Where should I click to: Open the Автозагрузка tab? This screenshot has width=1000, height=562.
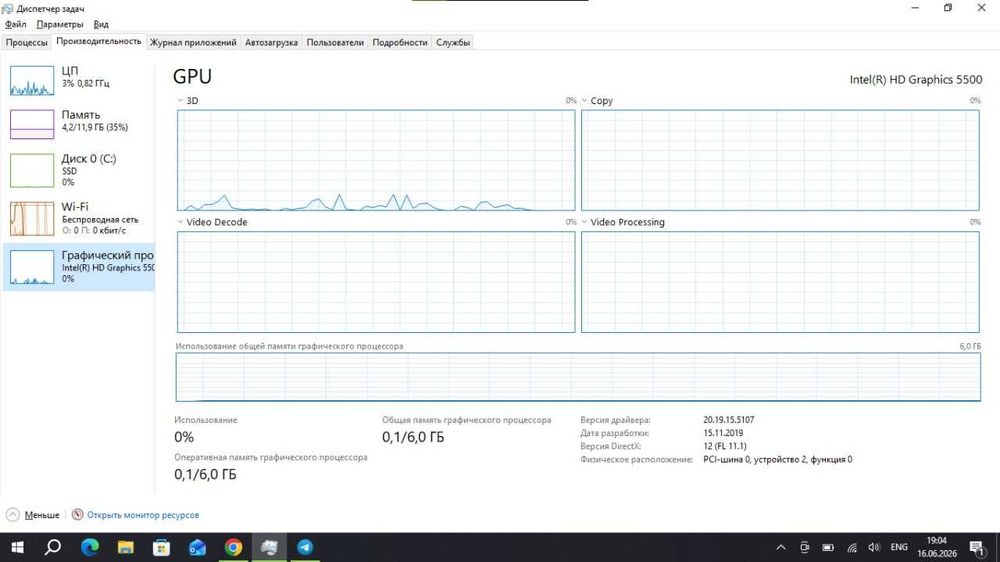point(271,43)
